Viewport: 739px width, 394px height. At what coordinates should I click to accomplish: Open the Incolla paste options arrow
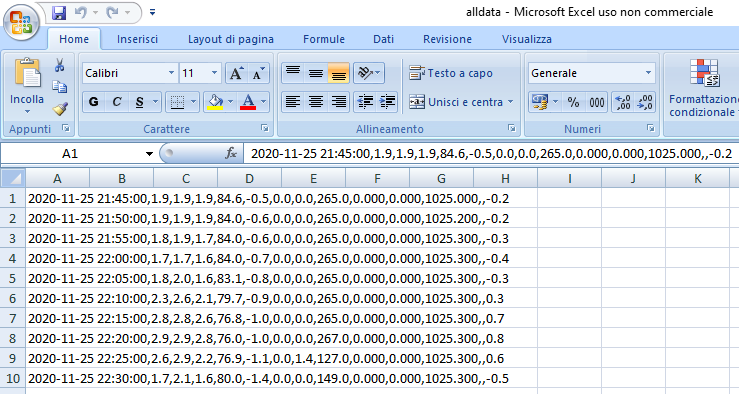pos(27,112)
